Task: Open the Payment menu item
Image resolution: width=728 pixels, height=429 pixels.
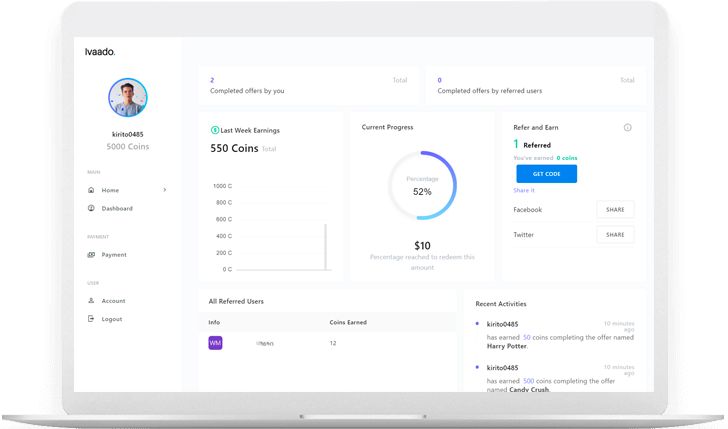Action: 114,255
